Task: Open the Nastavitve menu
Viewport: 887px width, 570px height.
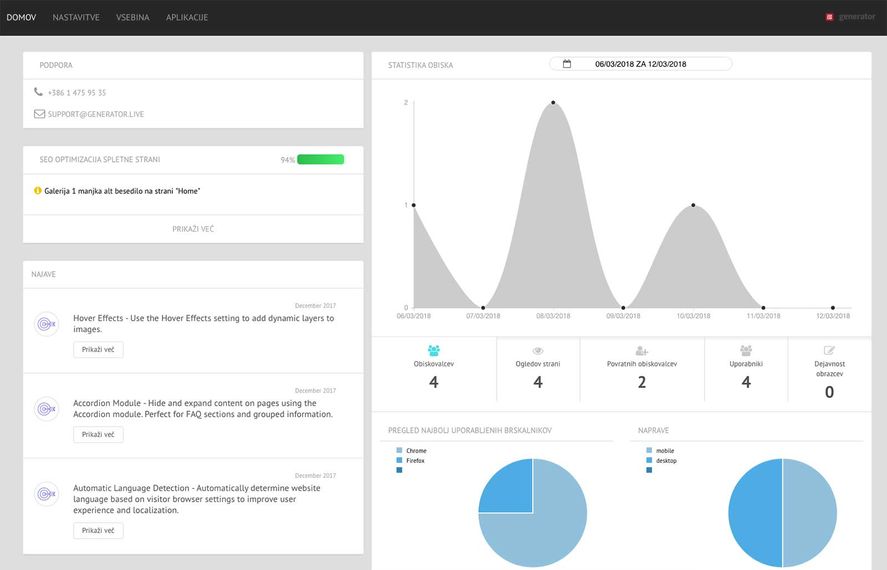Action: point(76,17)
